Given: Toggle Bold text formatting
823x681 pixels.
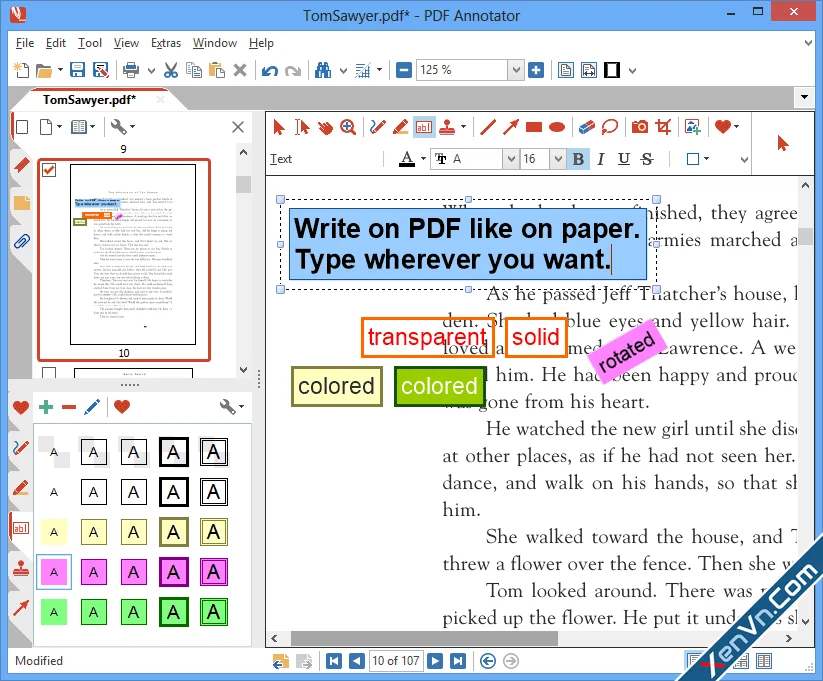Looking at the screenshot, I should point(578,159).
